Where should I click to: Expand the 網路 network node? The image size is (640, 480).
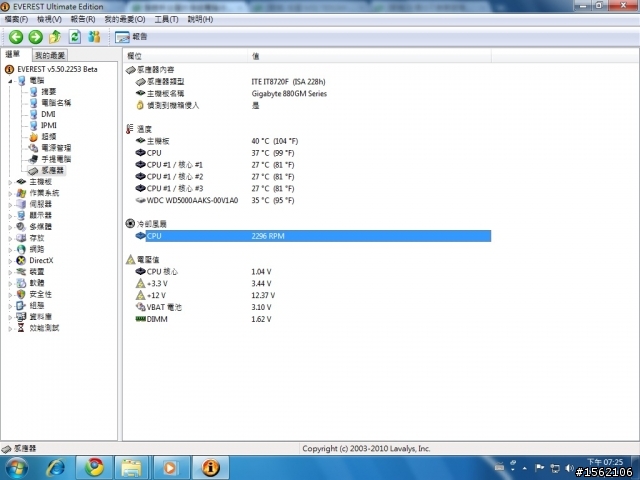pyautogui.click(x=10, y=249)
